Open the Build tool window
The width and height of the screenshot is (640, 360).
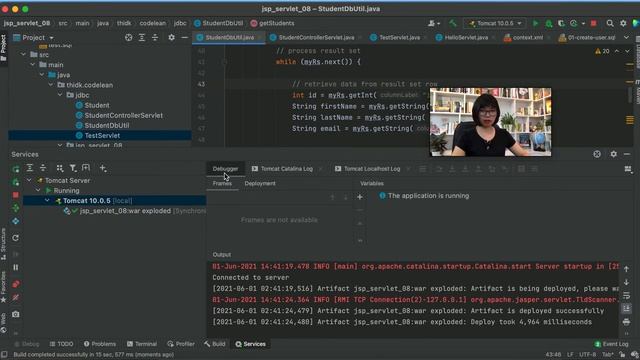215,344
